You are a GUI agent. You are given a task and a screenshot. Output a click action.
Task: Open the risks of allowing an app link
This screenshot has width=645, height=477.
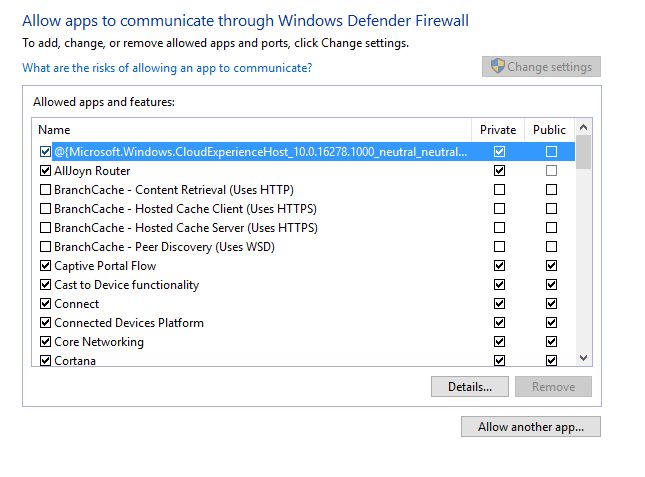tap(167, 68)
